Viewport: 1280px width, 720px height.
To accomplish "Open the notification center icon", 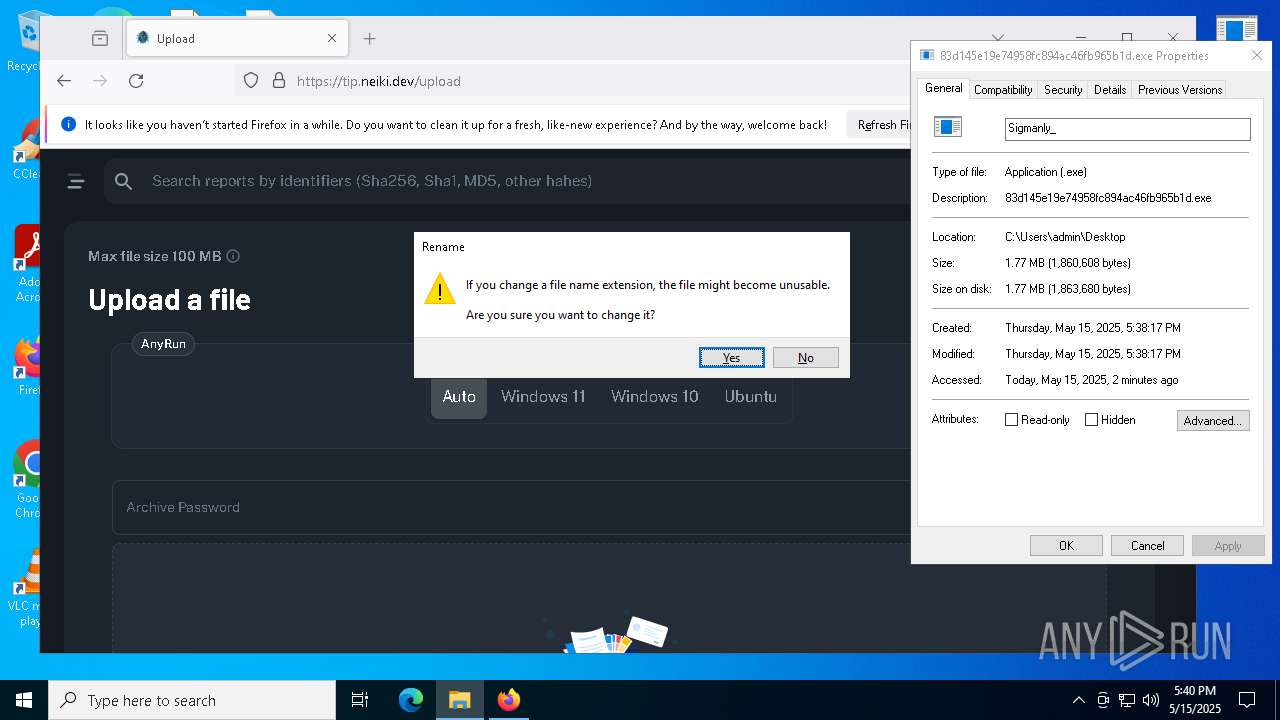I will click(x=1247, y=700).
